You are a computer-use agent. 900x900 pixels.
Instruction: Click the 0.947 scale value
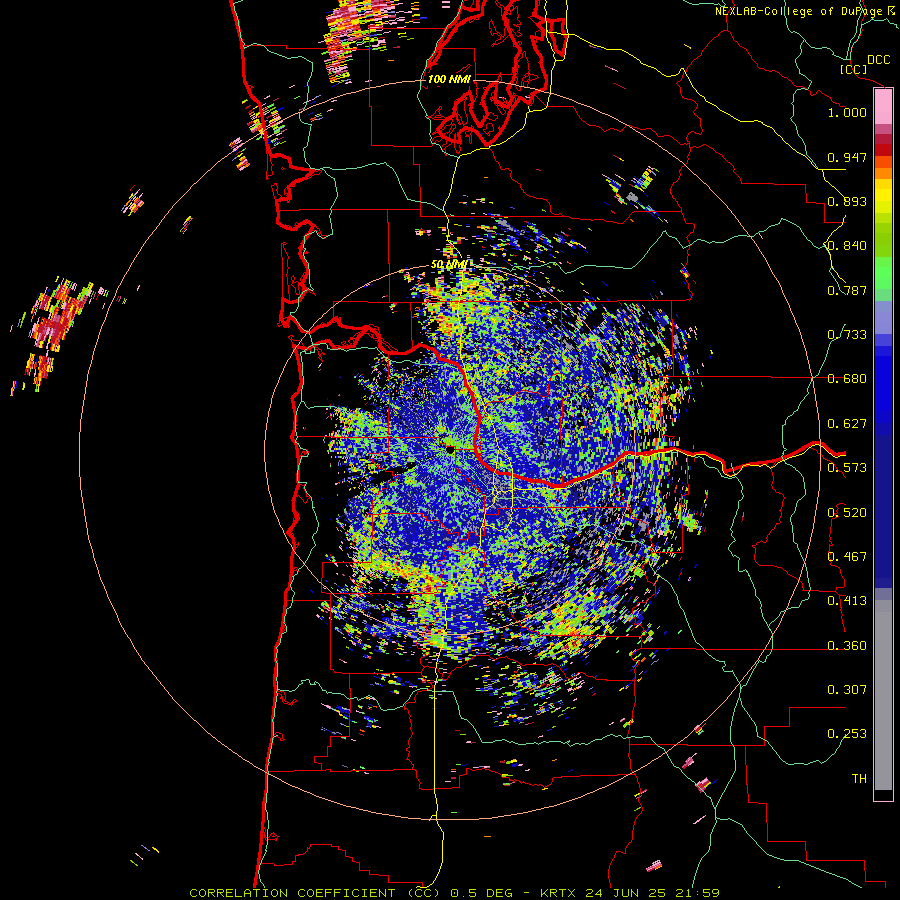coord(847,157)
